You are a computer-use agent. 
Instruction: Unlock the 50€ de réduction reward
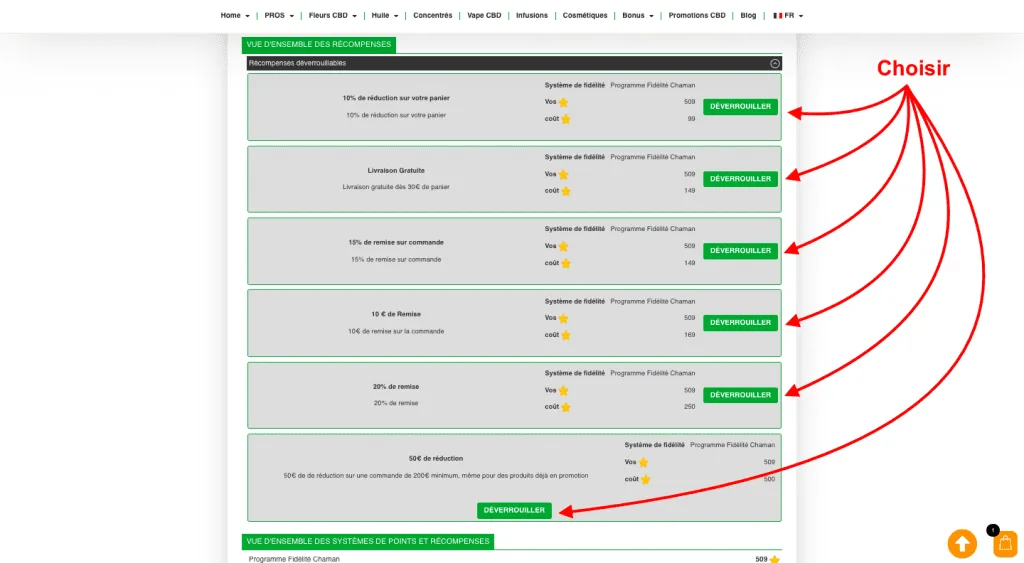[x=514, y=510]
